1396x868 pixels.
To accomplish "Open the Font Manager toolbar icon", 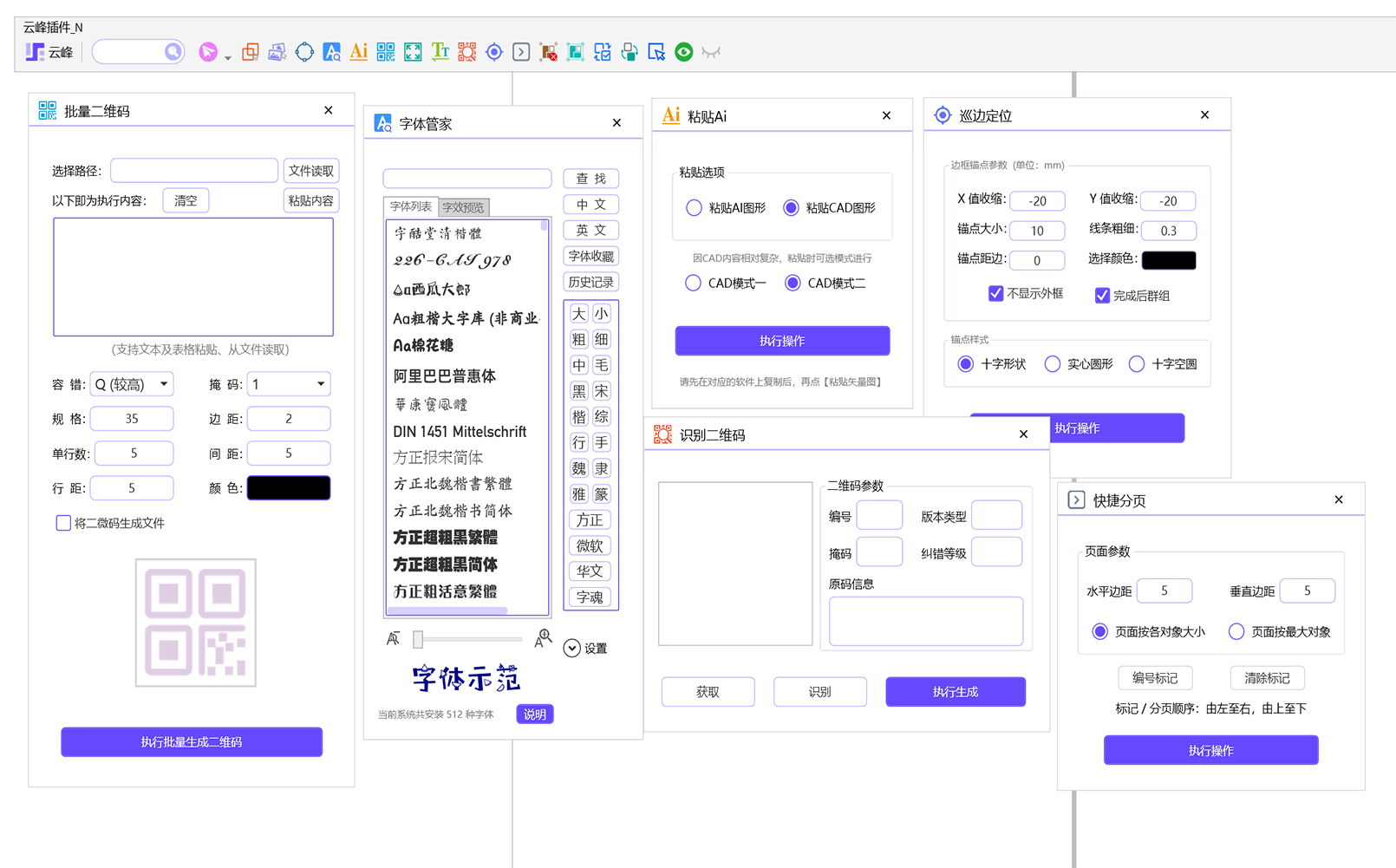I will pos(331,51).
